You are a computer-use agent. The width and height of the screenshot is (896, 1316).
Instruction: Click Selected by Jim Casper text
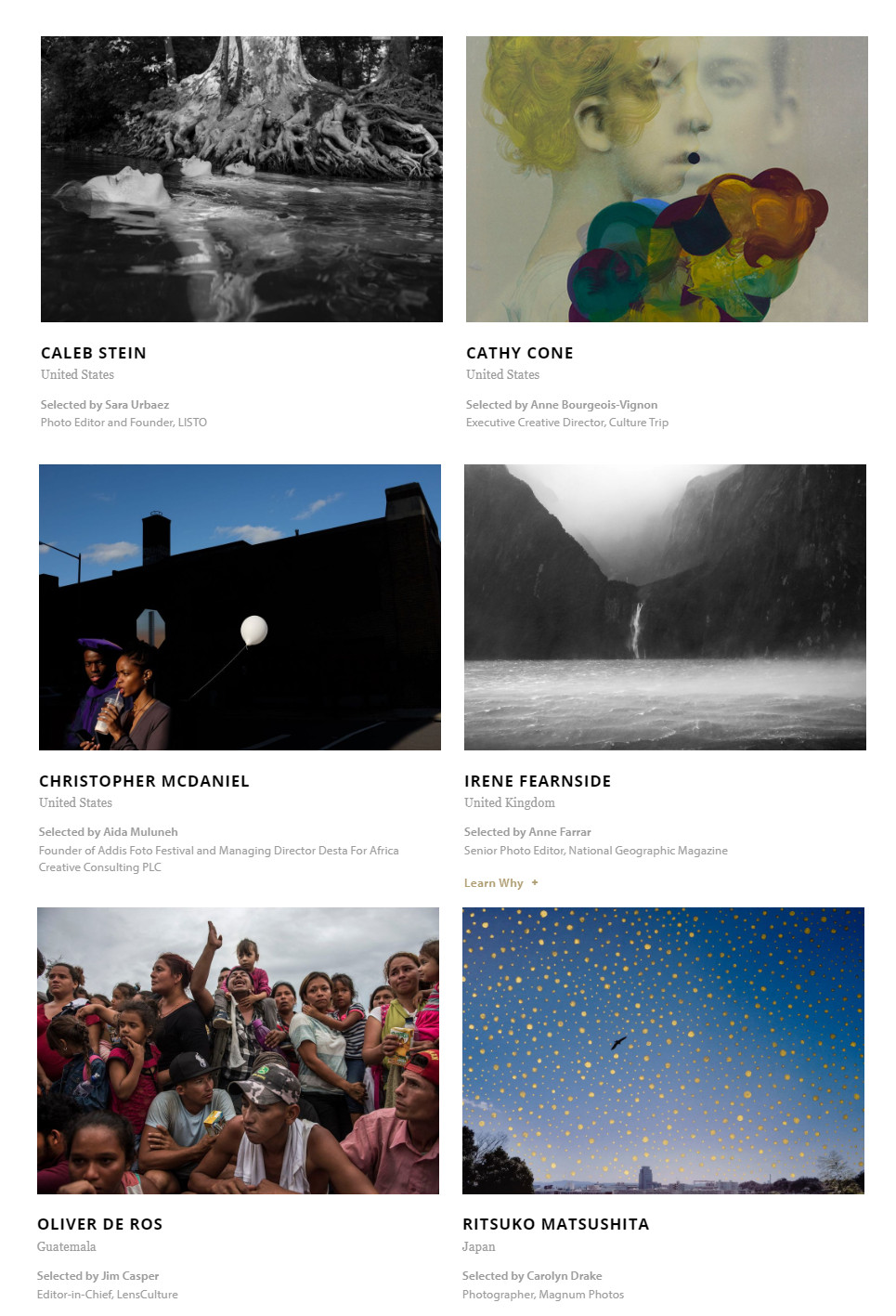[98, 1276]
